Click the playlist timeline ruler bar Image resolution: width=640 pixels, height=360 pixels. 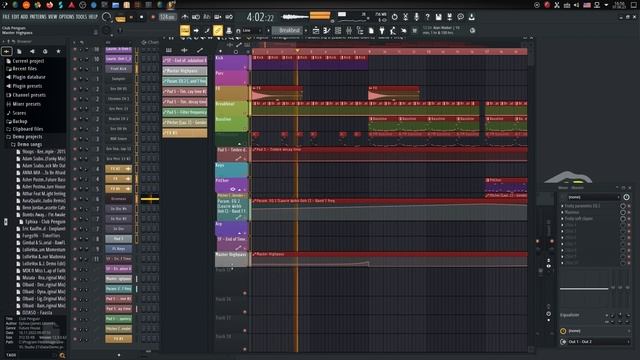[390, 52]
